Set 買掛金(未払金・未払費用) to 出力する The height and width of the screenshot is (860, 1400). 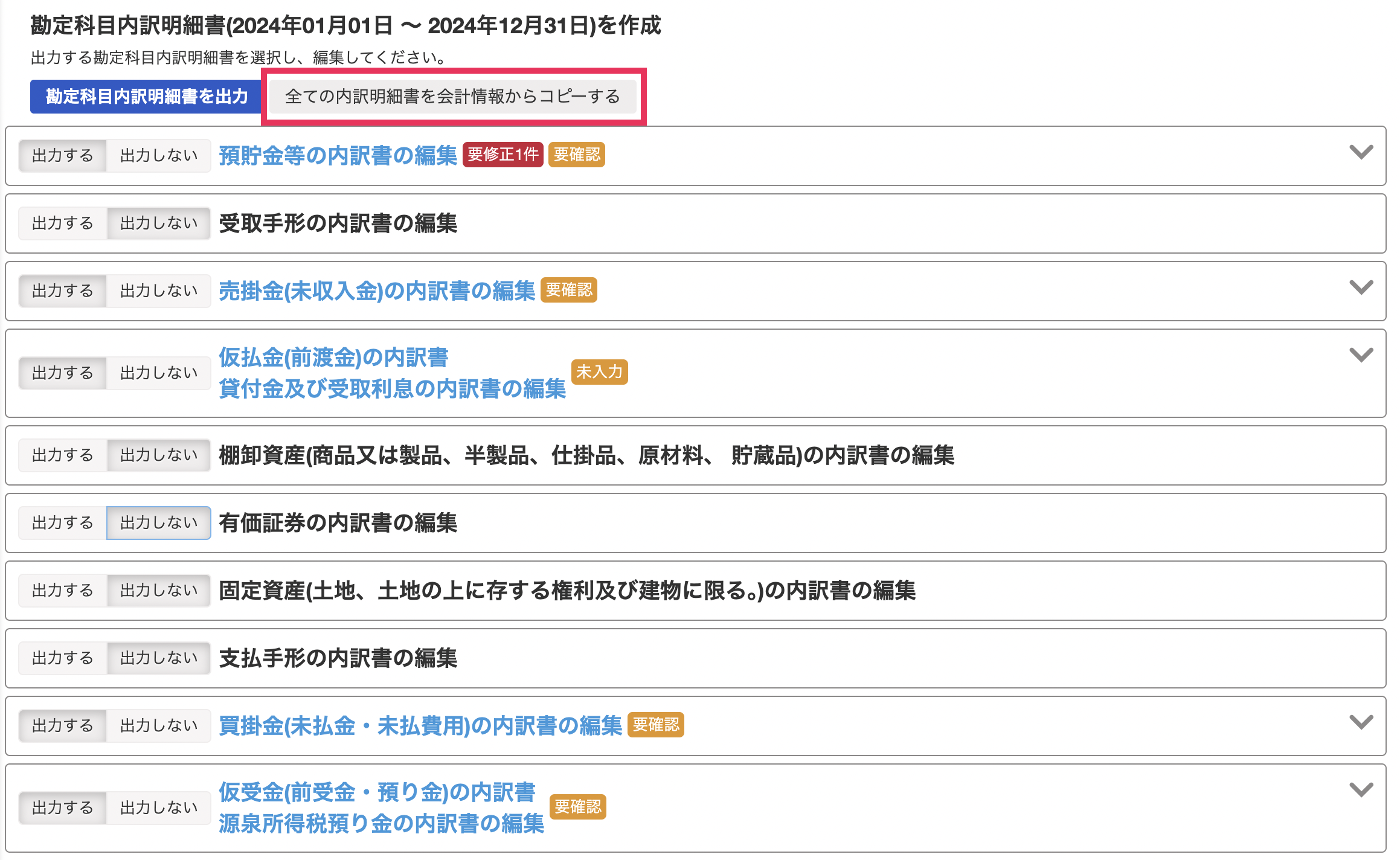click(x=63, y=726)
